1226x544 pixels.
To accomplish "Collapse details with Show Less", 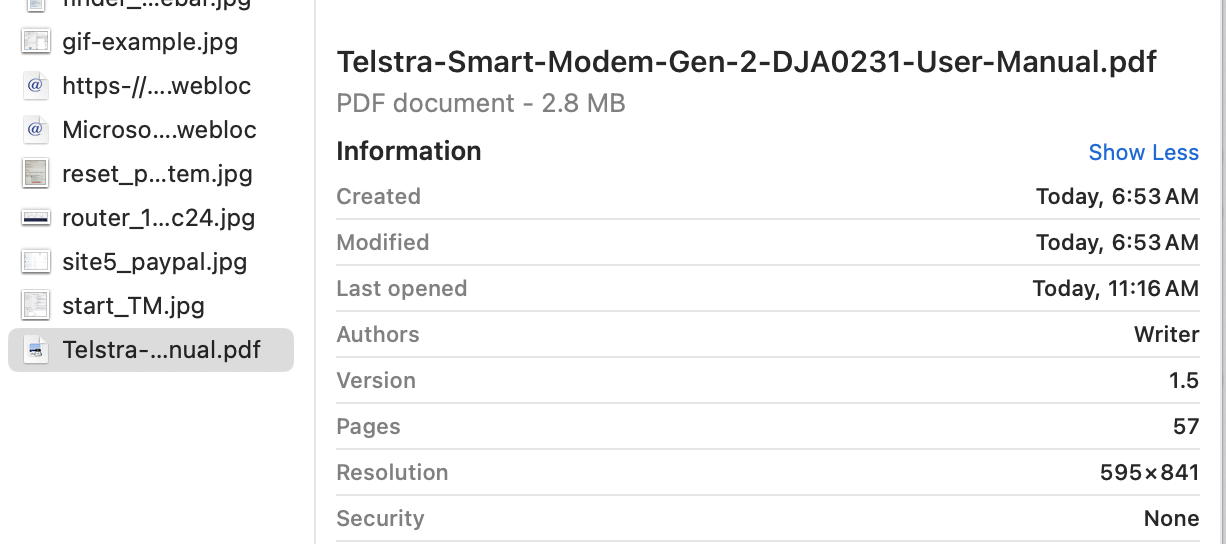I will (1143, 152).
